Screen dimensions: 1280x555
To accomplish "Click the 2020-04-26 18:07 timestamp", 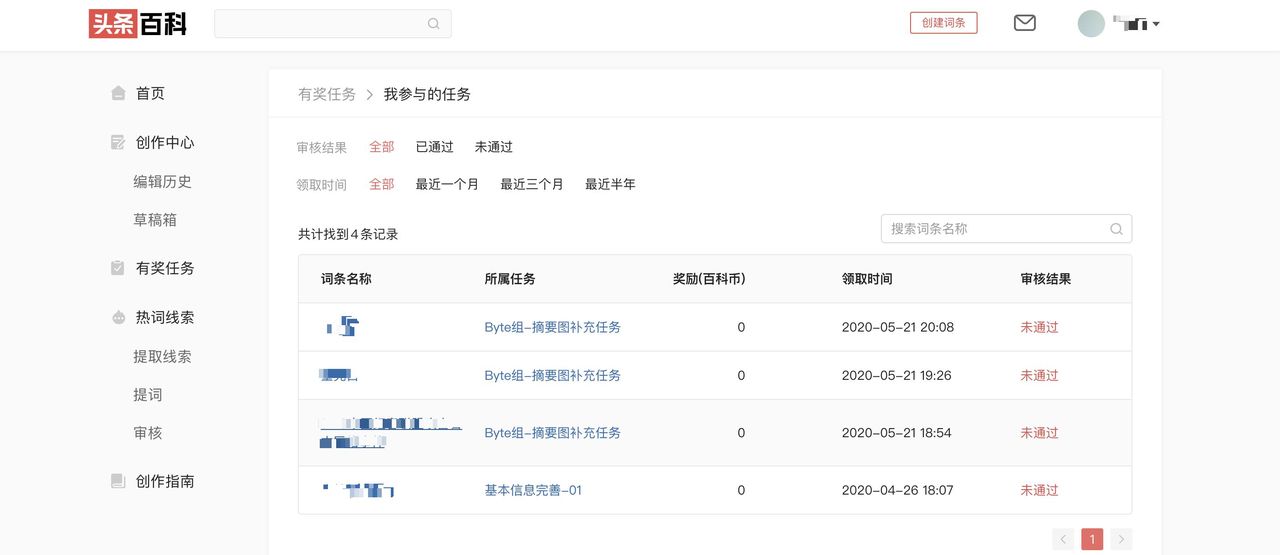I will point(898,490).
